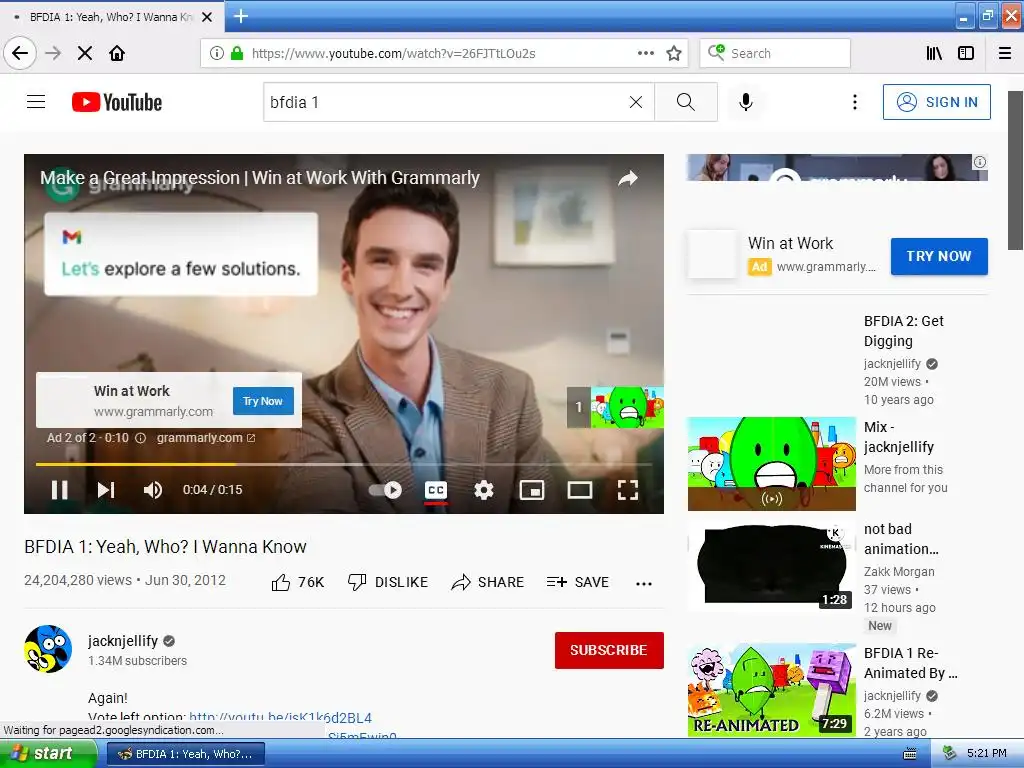This screenshot has height=768, width=1024.
Task: Open the Firefox library icon
Action: pyautogui.click(x=934, y=53)
